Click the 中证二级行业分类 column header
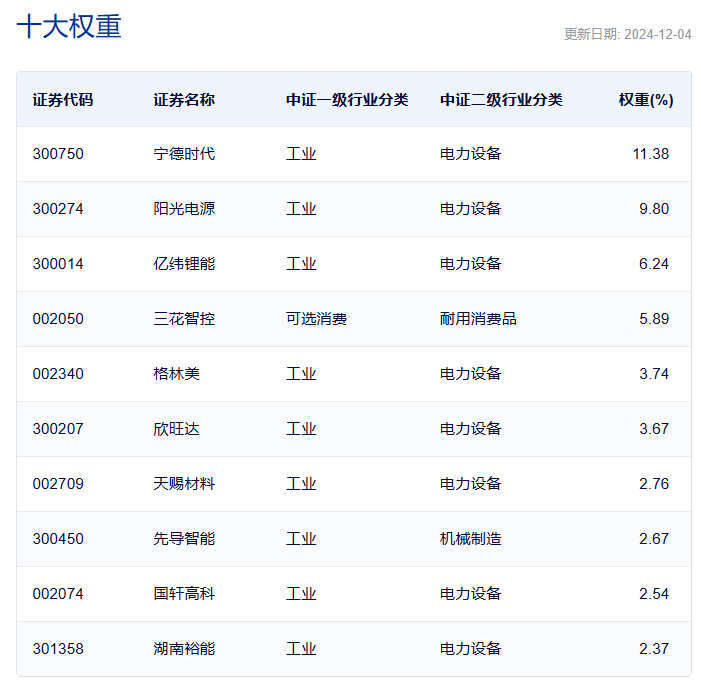Viewport: 701px width, 695px height. click(501, 100)
